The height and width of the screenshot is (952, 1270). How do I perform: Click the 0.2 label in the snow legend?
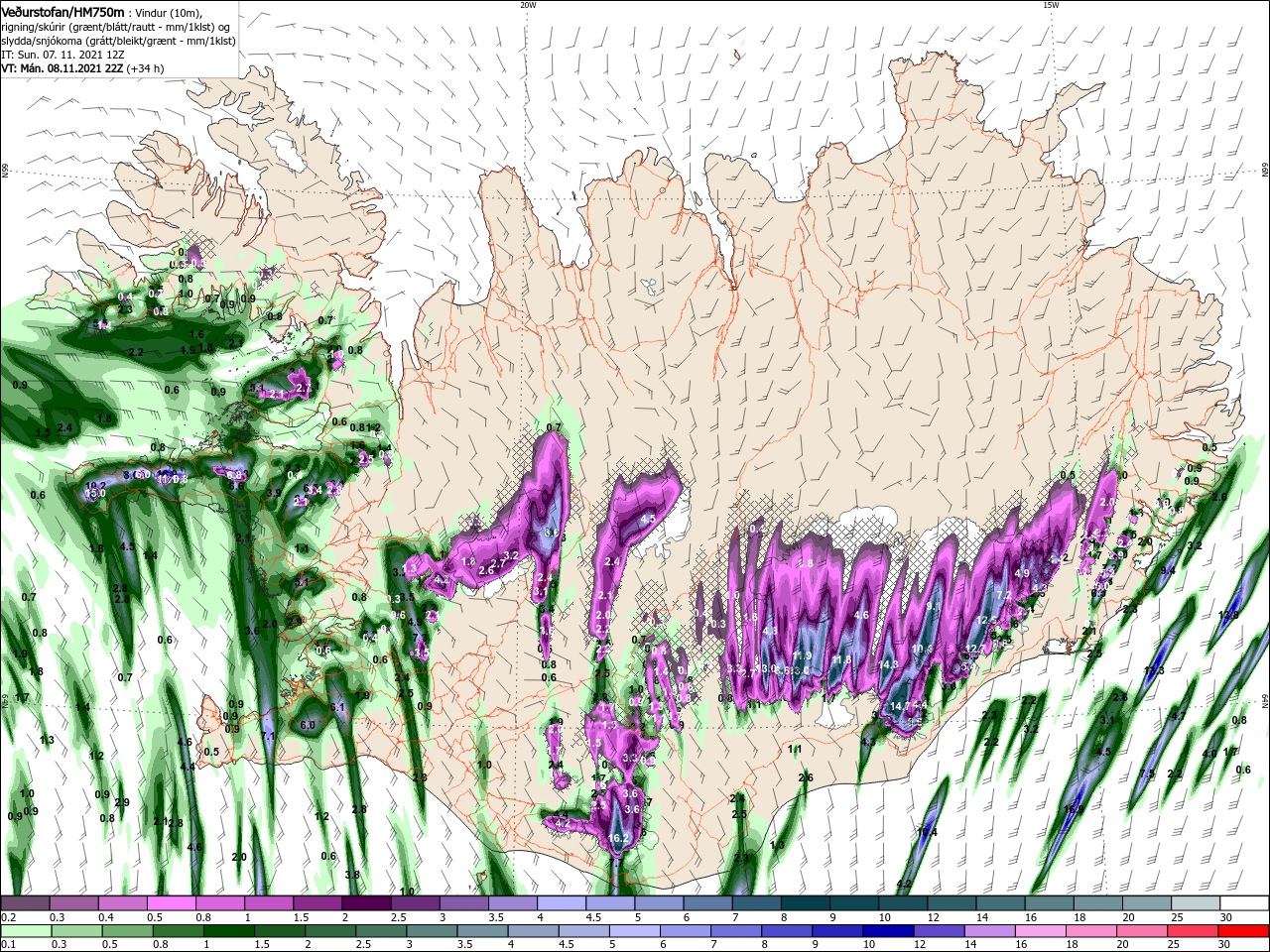9,917
